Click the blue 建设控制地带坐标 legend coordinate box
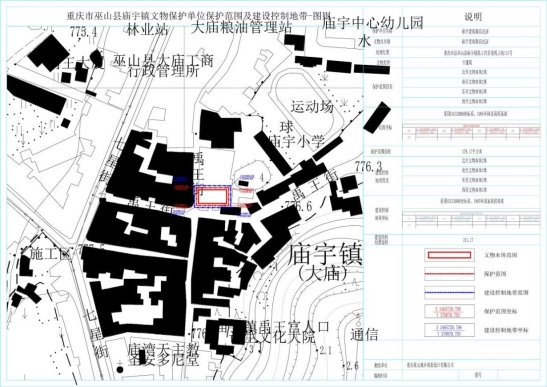 click(x=449, y=330)
